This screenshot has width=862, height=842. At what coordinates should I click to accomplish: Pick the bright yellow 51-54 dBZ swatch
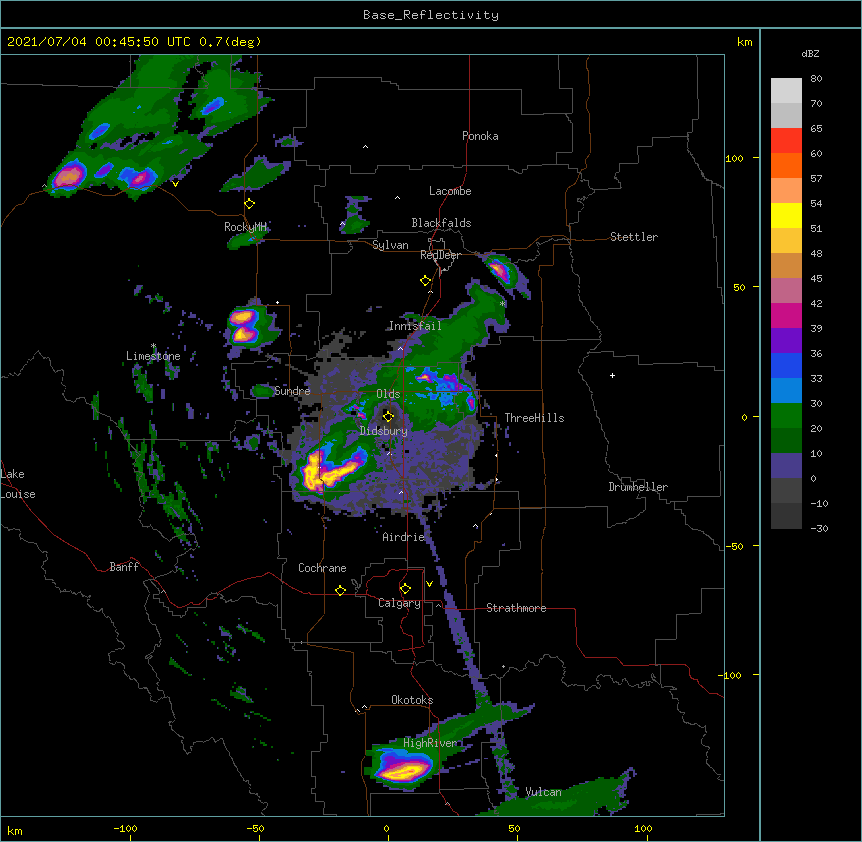coord(786,215)
